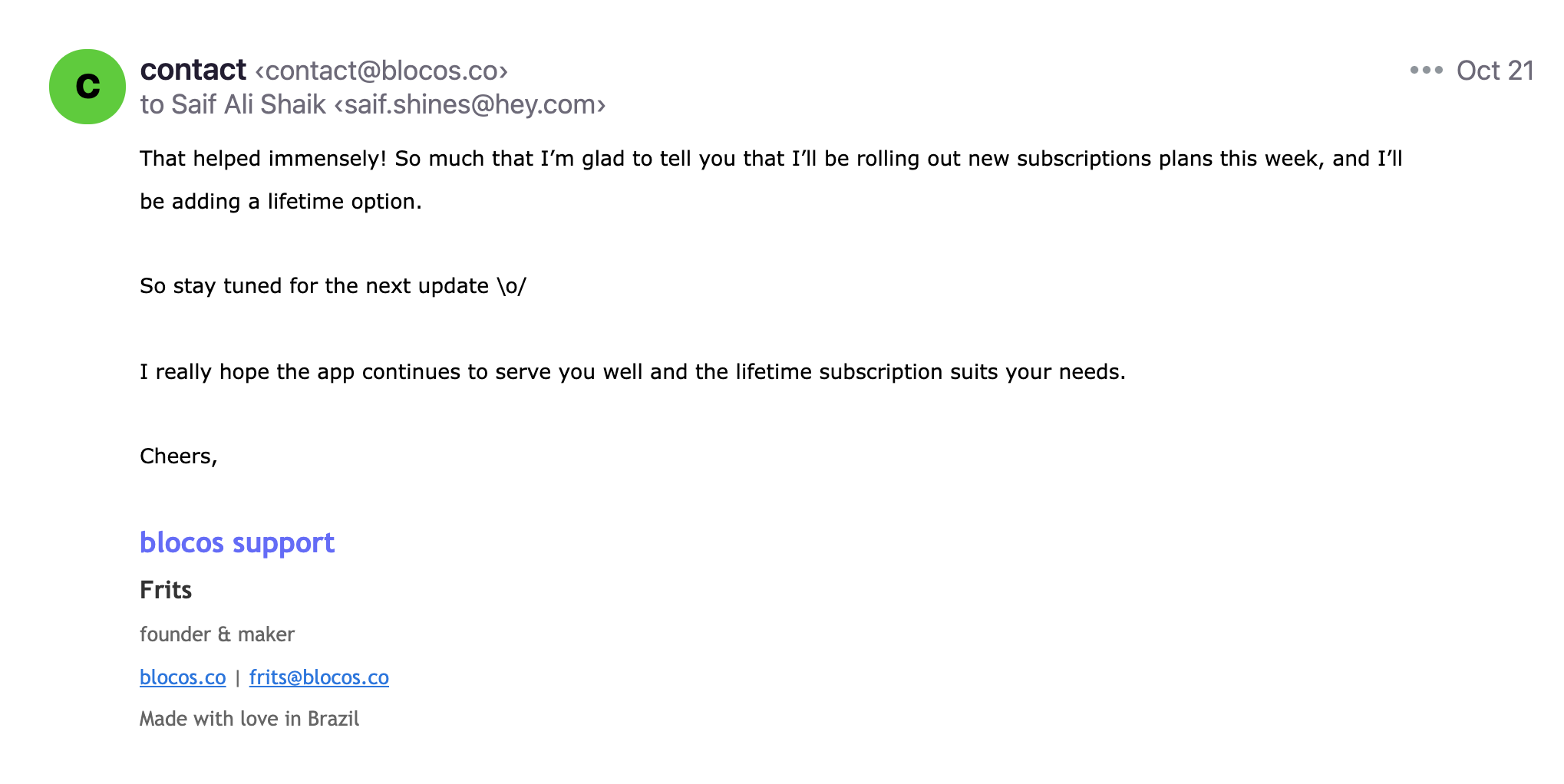
Task: Click the line "be adding a lifetime option."
Action: point(281,202)
